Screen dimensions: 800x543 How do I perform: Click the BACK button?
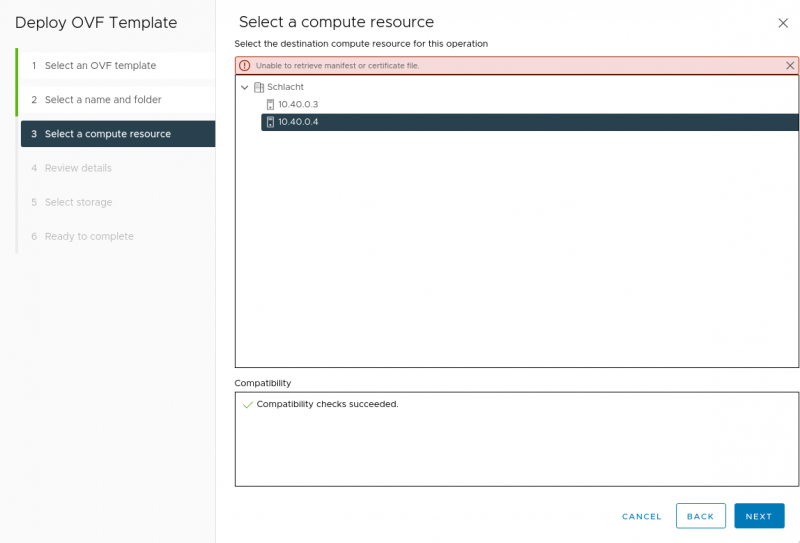[700, 516]
